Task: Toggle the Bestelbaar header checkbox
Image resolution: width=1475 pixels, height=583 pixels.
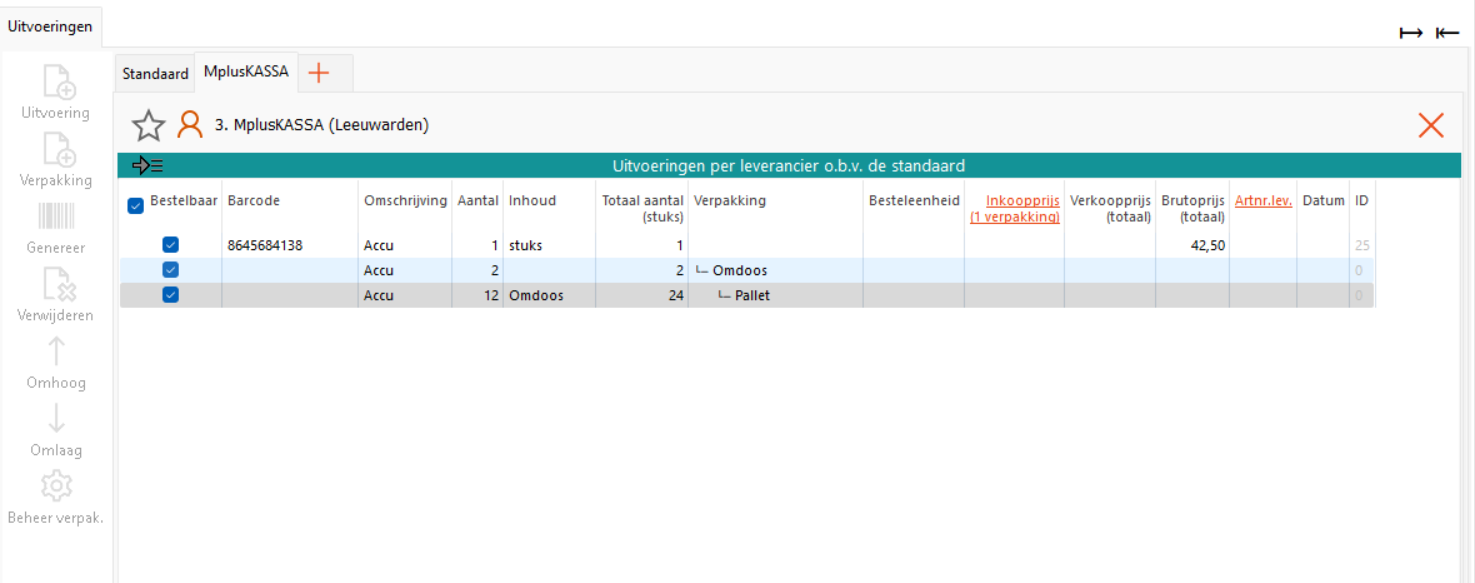Action: [x=136, y=206]
